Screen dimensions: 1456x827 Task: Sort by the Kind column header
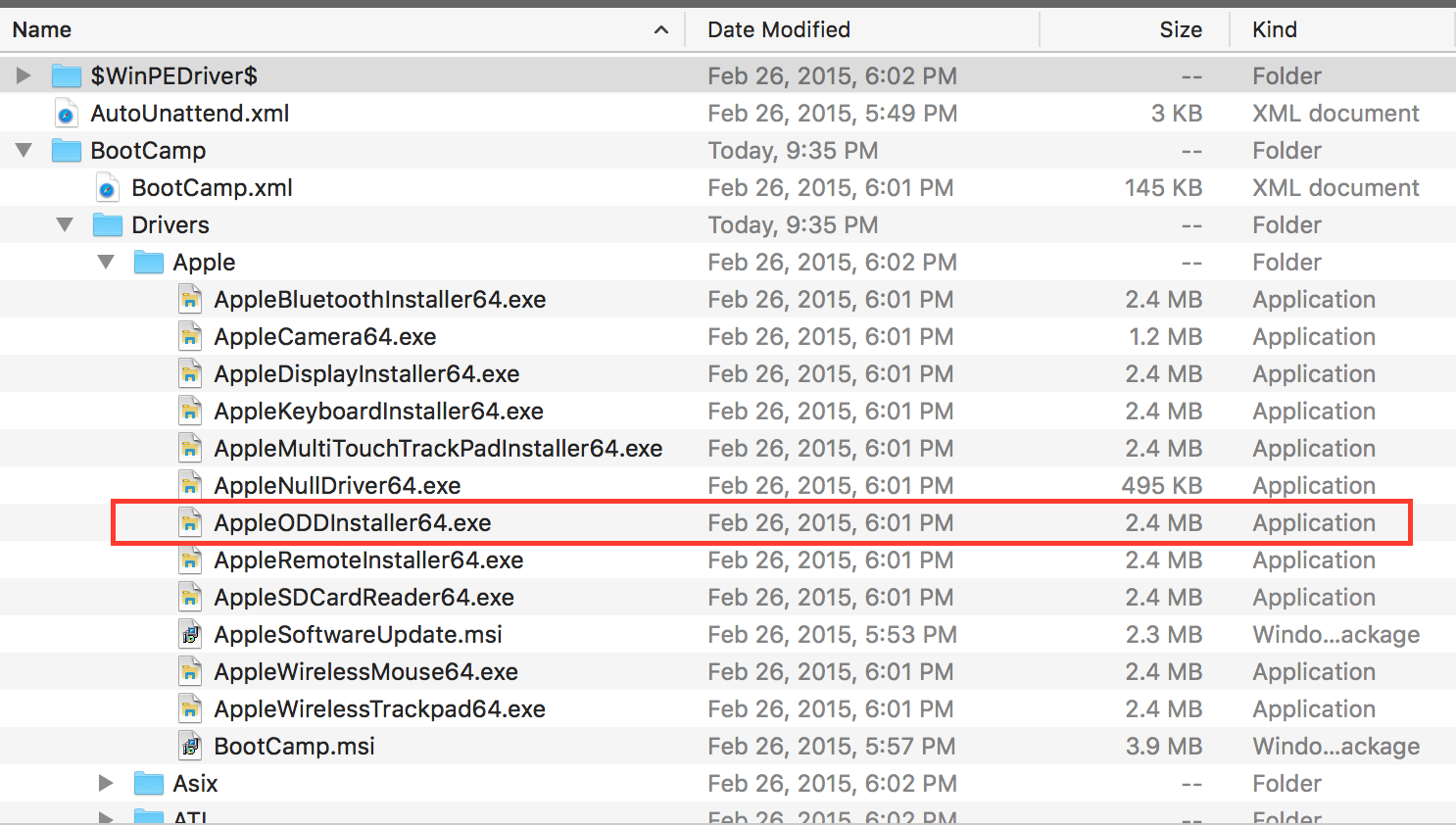point(1342,29)
